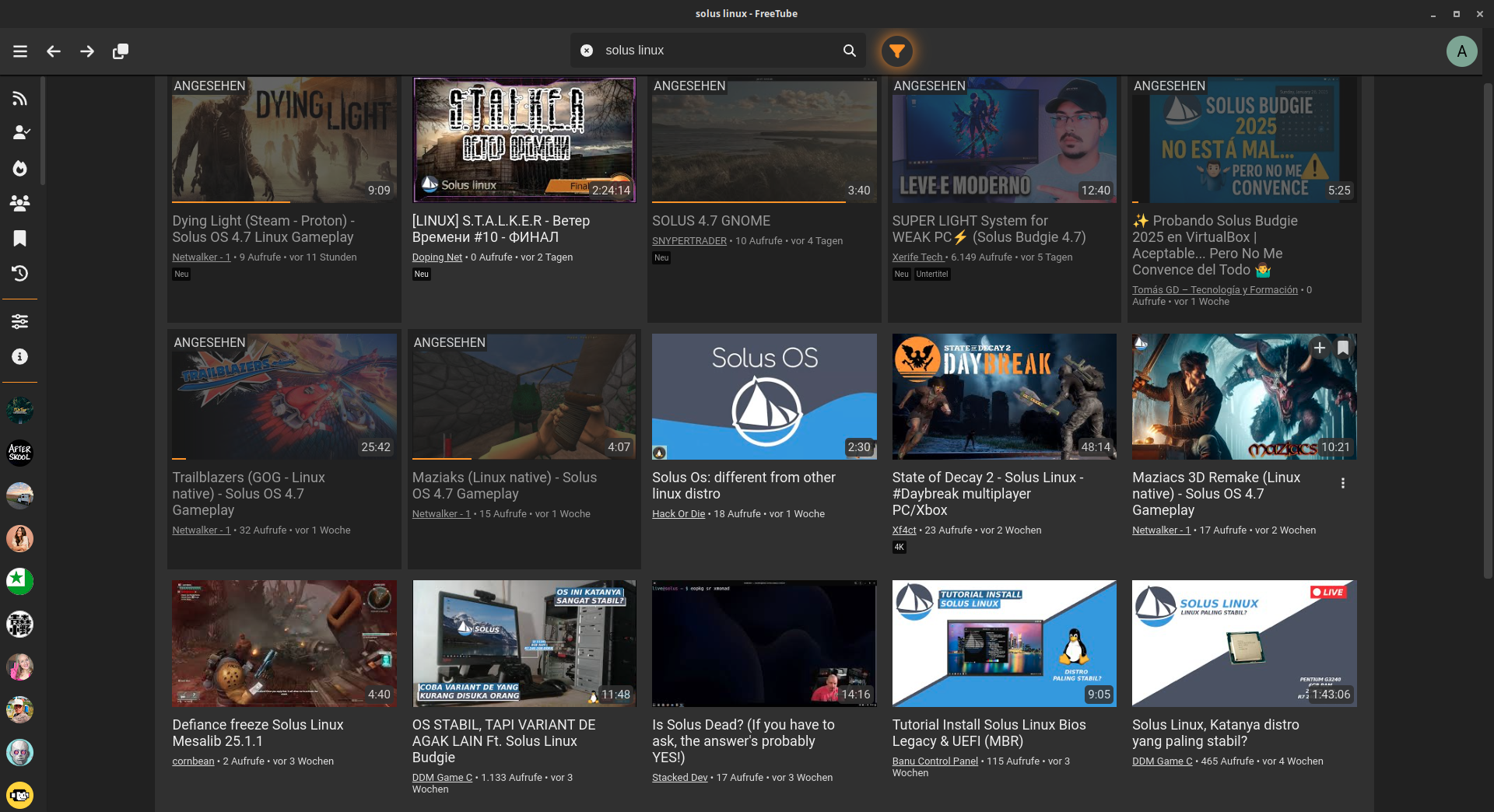This screenshot has width=1494, height=812.
Task: Open the Solus OS logo video thumbnail
Action: (x=764, y=397)
